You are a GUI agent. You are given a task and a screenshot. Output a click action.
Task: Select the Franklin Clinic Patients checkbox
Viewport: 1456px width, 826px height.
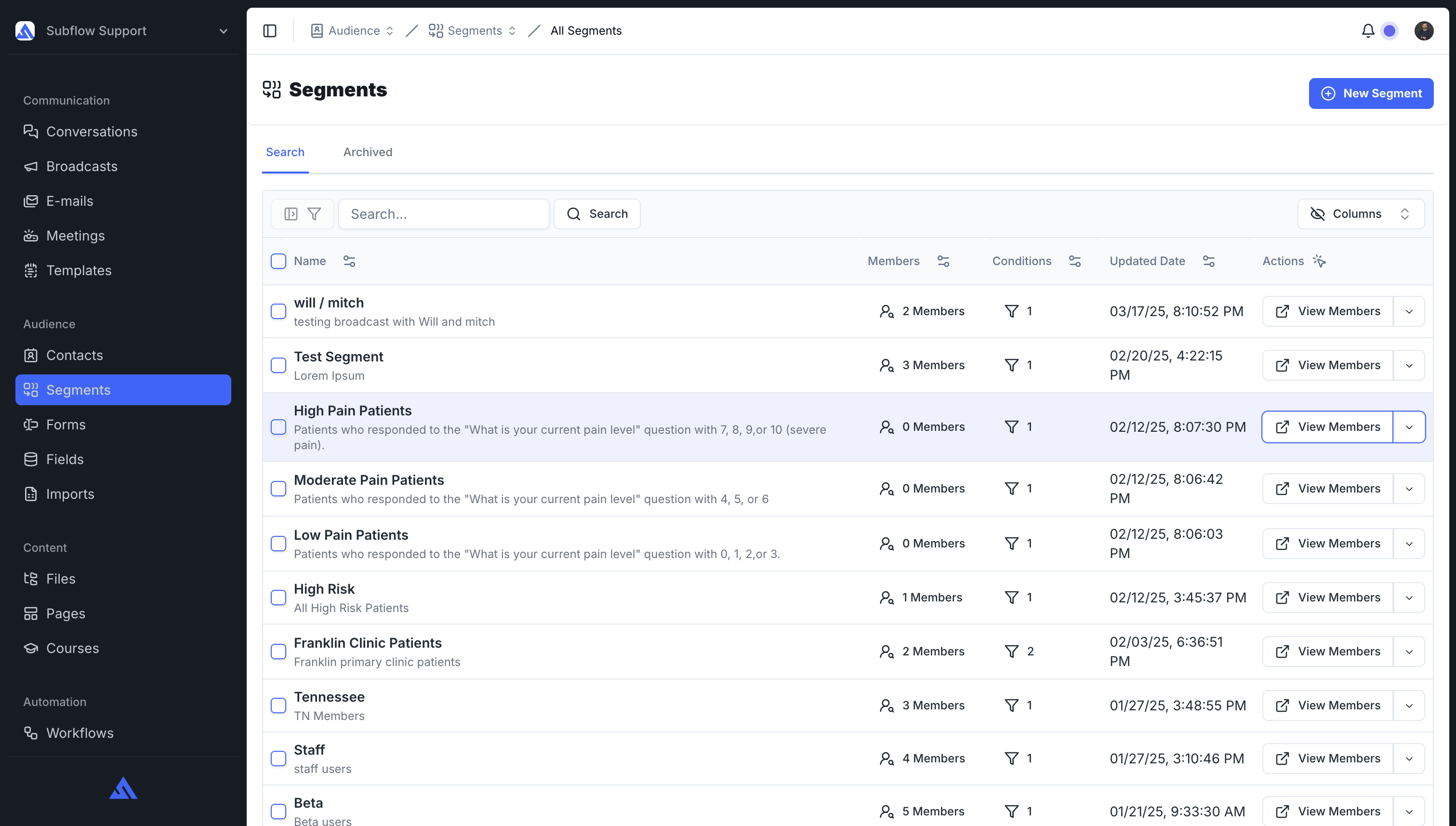click(278, 651)
